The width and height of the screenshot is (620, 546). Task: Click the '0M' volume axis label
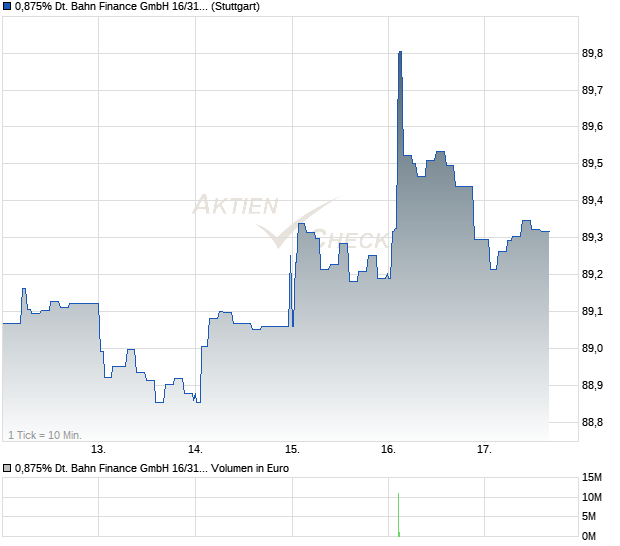tap(589, 536)
